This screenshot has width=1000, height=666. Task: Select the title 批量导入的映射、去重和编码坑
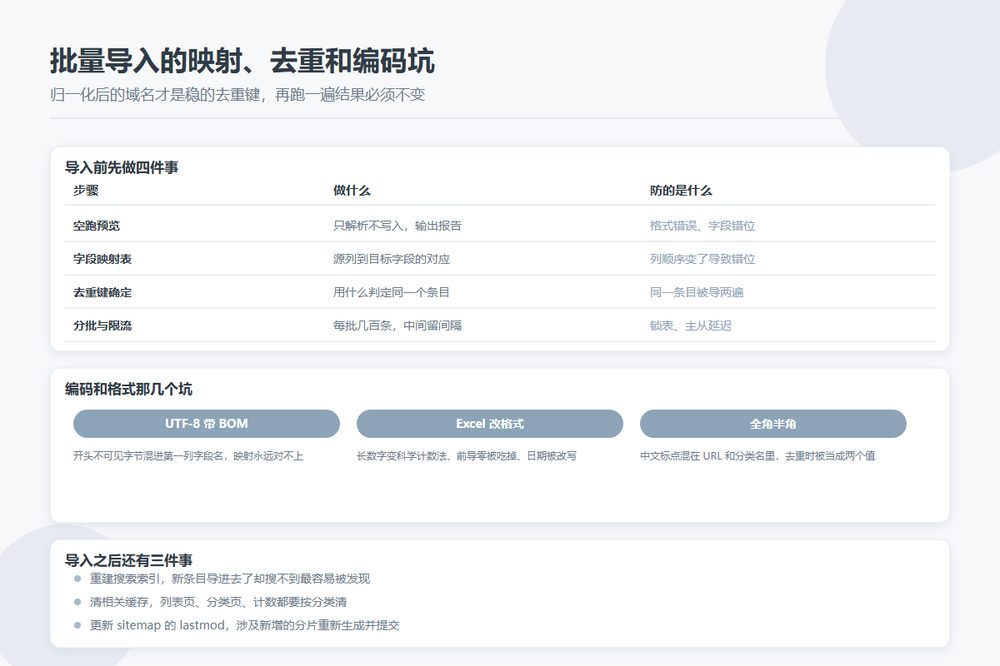pyautogui.click(x=242, y=61)
